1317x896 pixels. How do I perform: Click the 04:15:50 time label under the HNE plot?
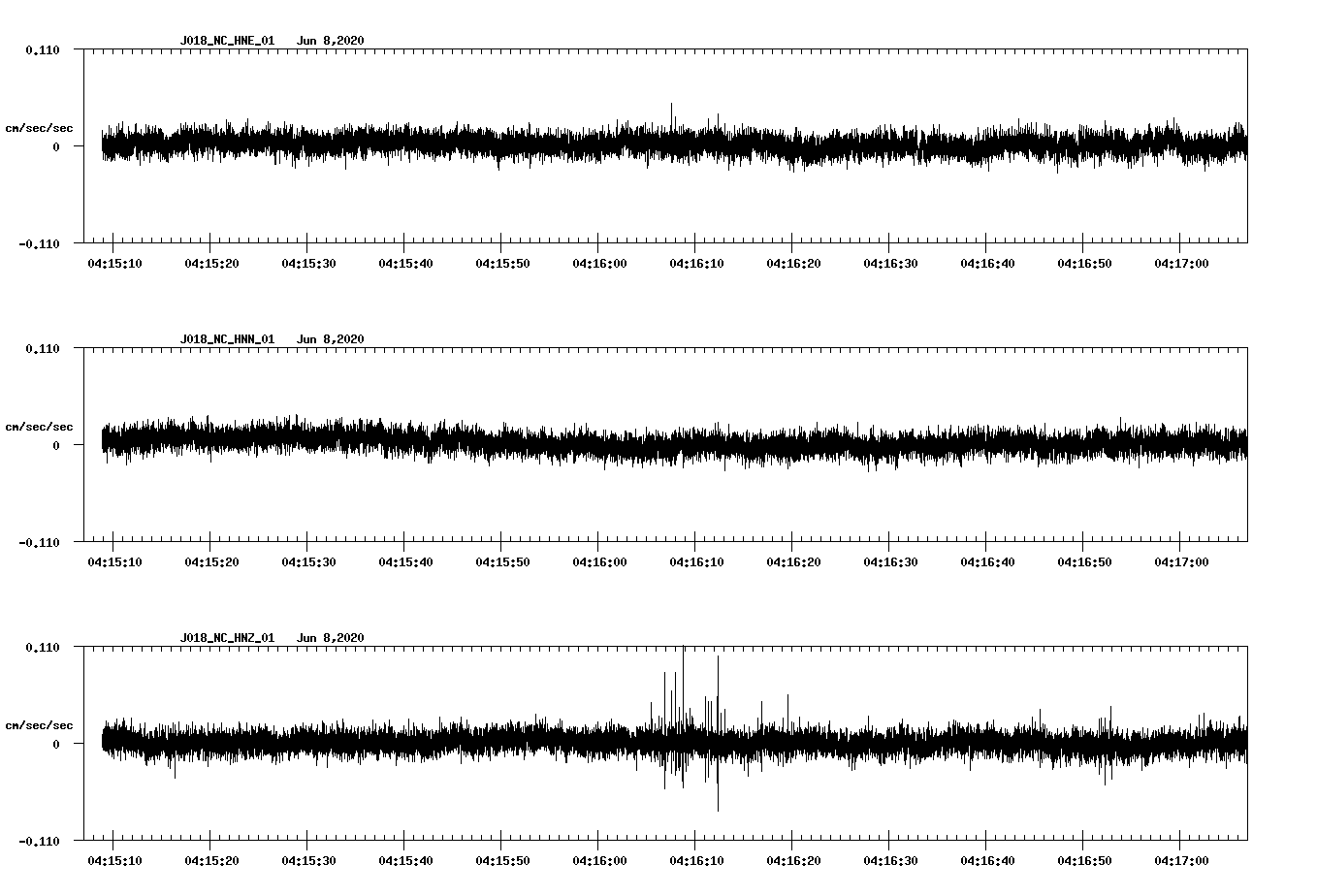click(502, 264)
